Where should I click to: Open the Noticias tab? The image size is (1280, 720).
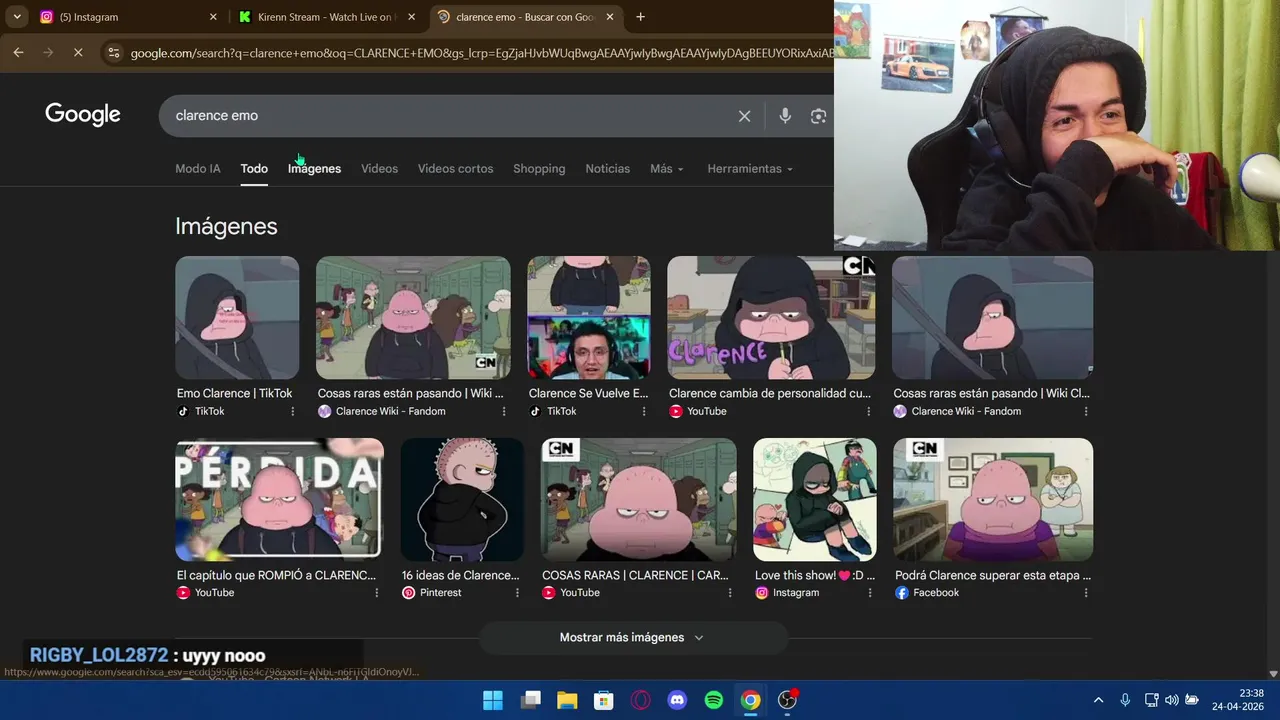pyautogui.click(x=608, y=169)
